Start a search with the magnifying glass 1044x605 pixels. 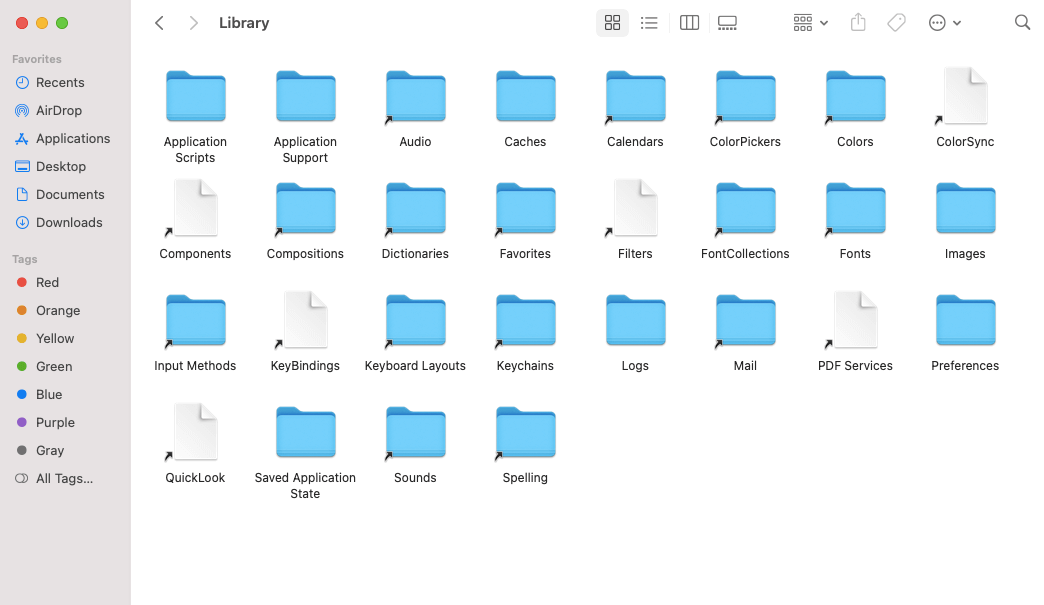point(1022,22)
